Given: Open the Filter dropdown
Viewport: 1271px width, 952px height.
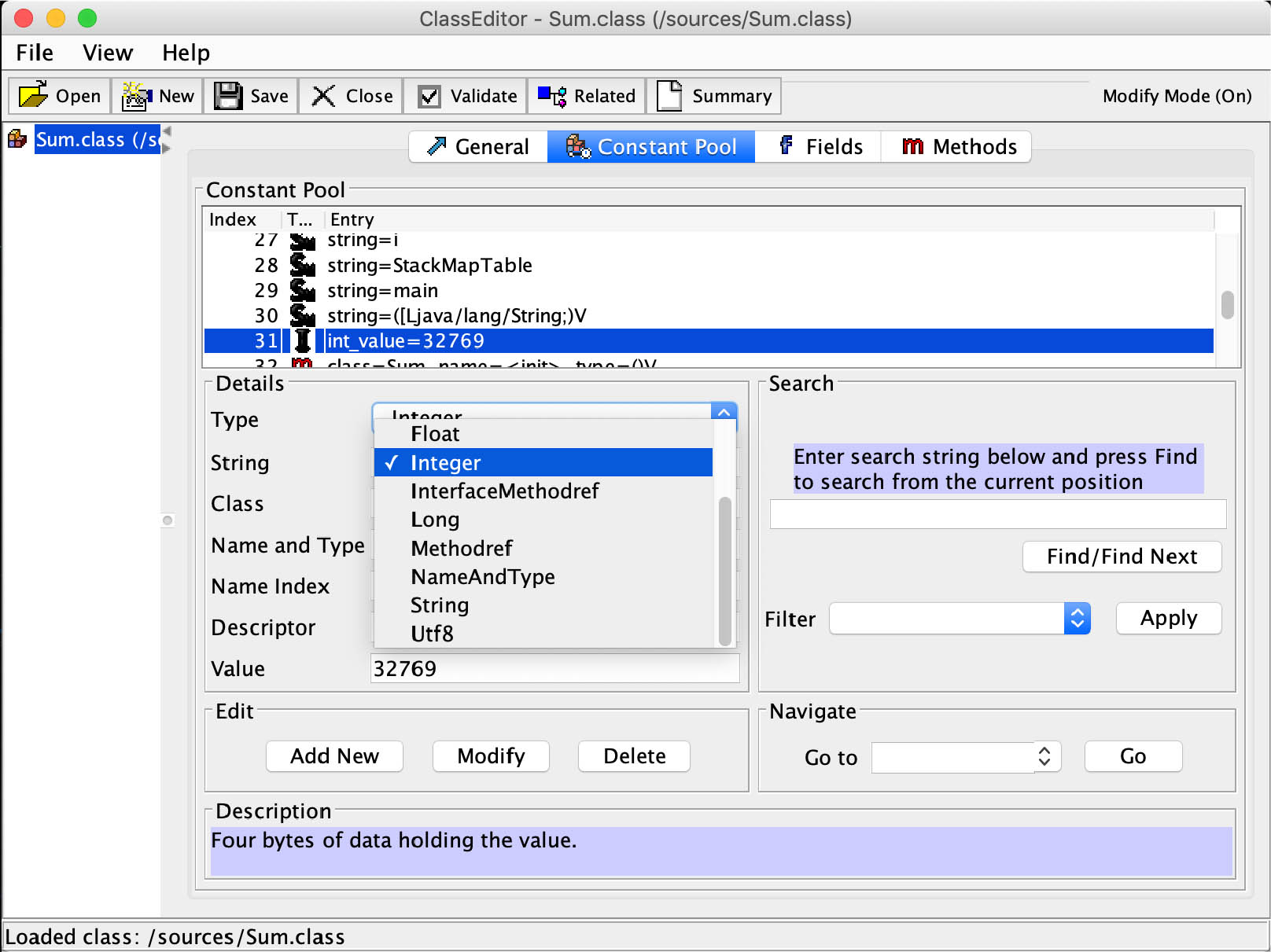Looking at the screenshot, I should point(1077,619).
